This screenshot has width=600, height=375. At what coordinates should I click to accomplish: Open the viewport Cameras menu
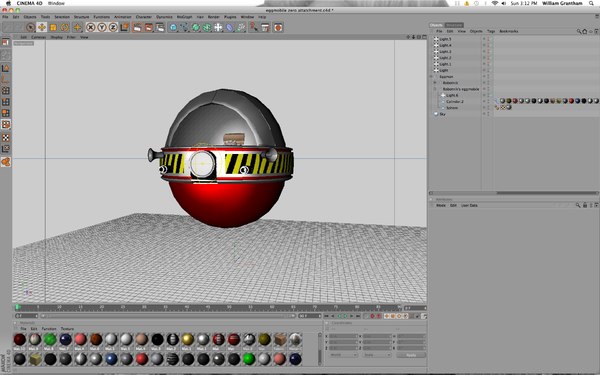[x=38, y=37]
